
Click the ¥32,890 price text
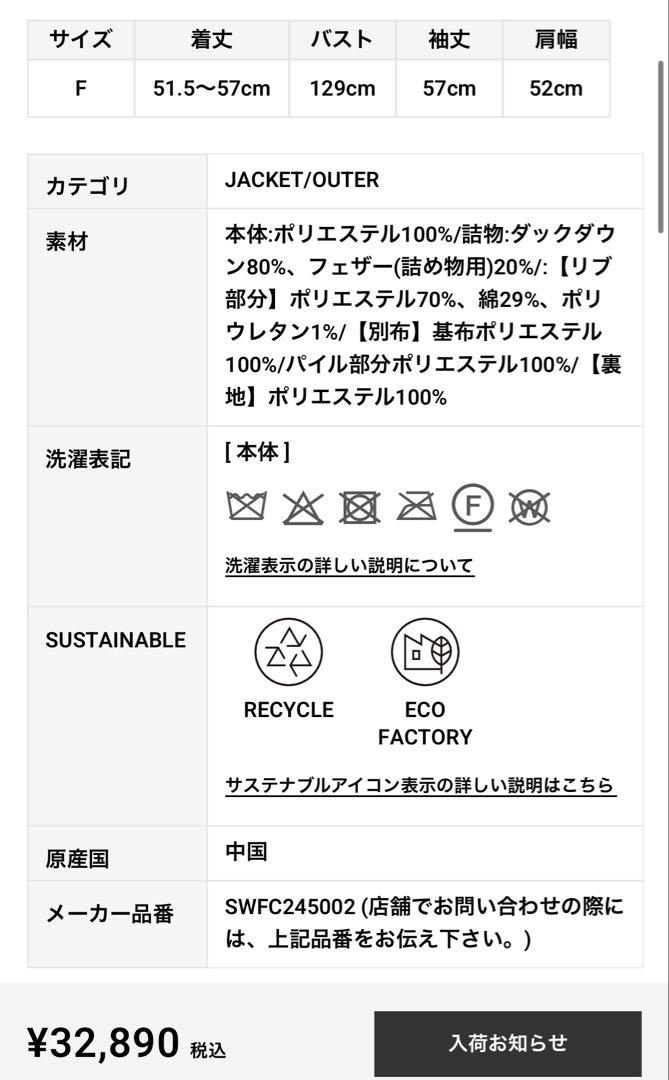tap(103, 1043)
